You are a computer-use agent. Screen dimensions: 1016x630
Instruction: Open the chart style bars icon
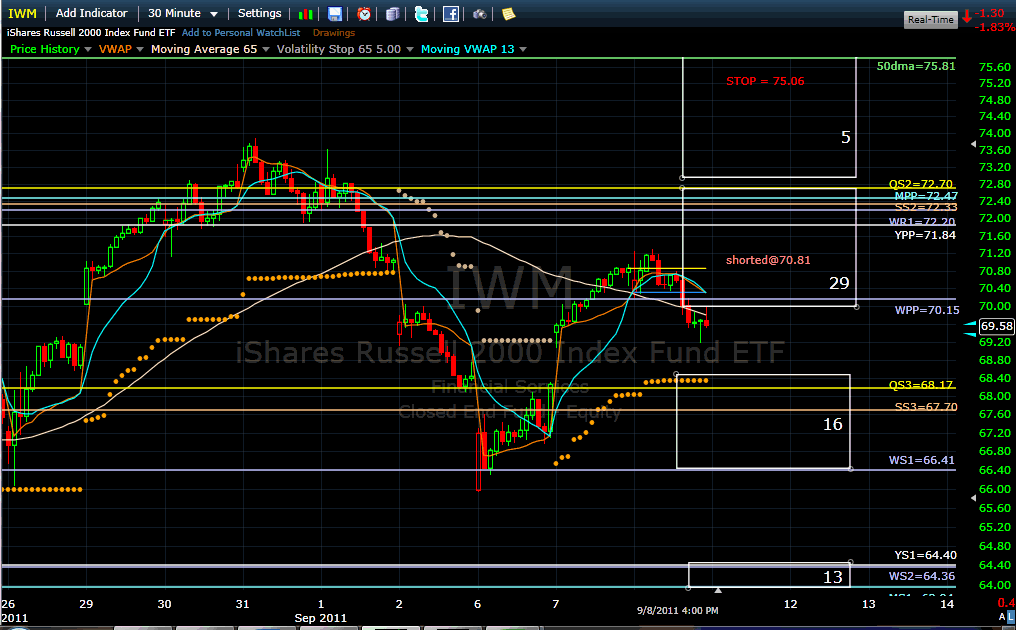pyautogui.click(x=306, y=14)
